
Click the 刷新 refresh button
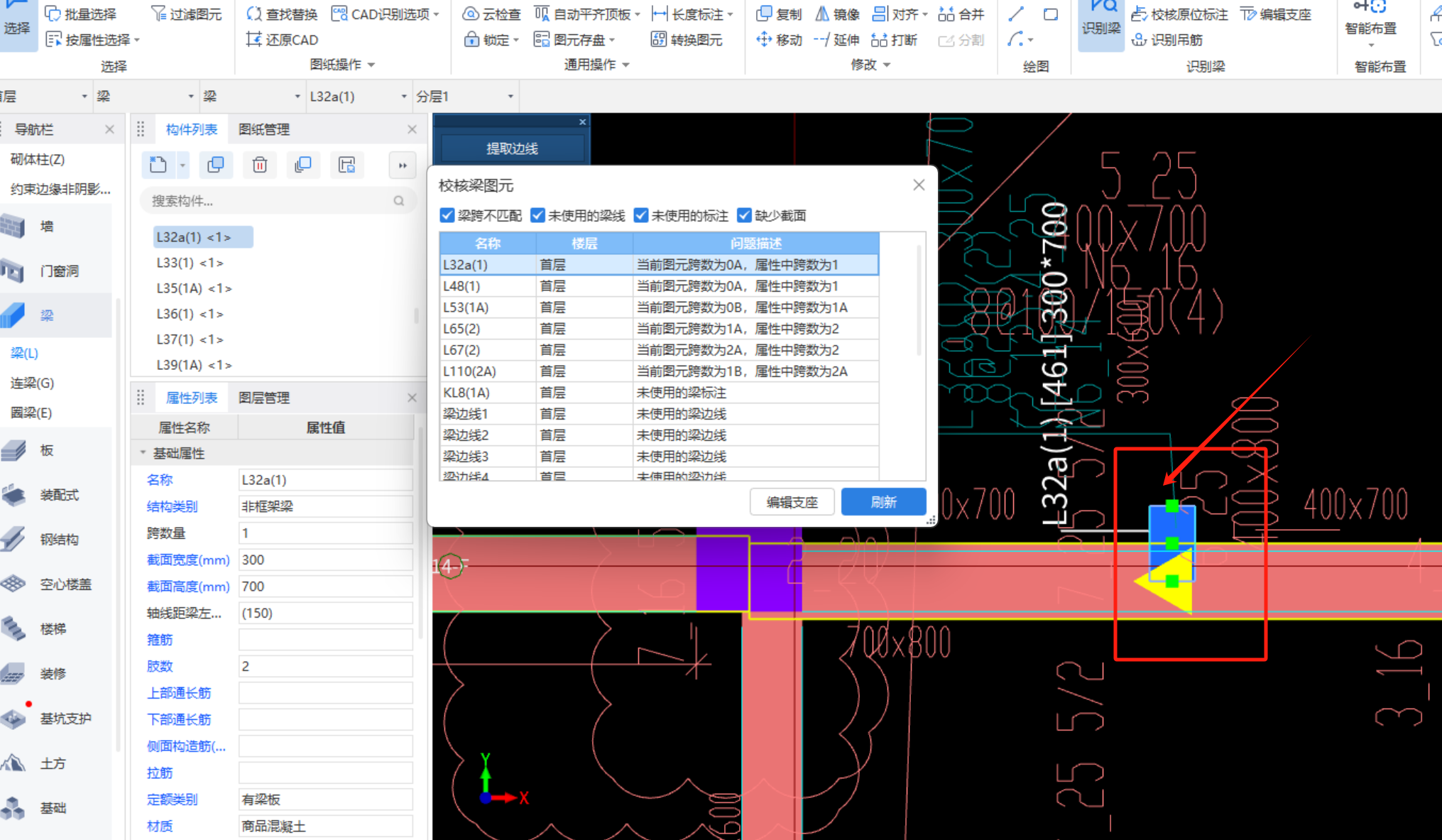point(883,502)
